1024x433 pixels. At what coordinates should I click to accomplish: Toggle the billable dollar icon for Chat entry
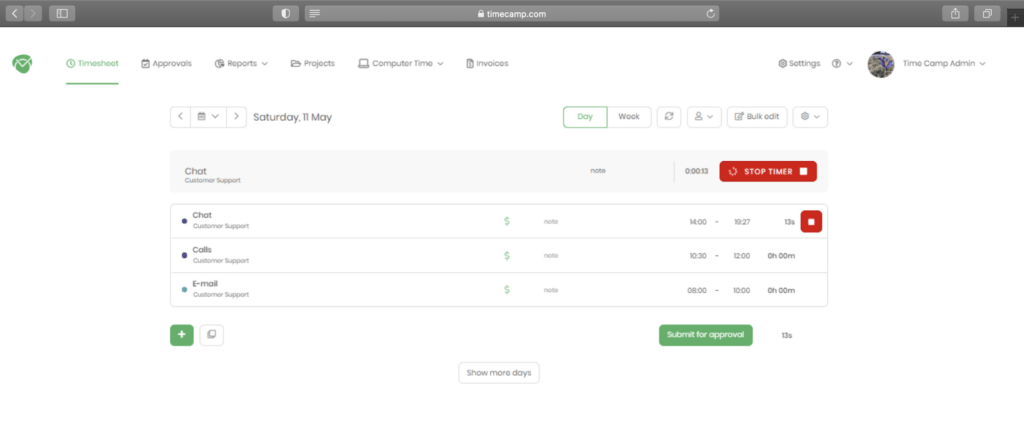click(507, 221)
